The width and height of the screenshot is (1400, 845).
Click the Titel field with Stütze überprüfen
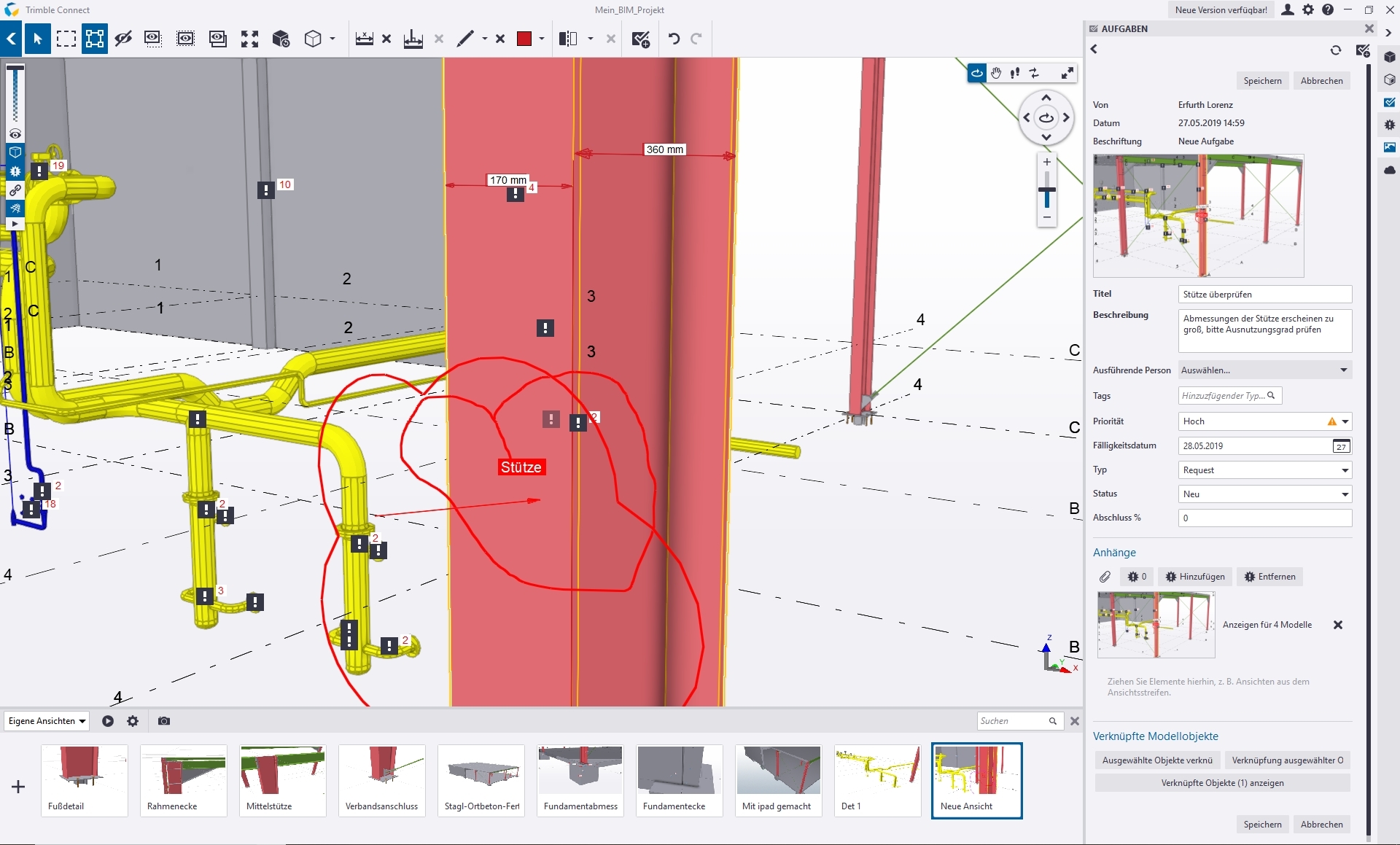[x=1264, y=295]
